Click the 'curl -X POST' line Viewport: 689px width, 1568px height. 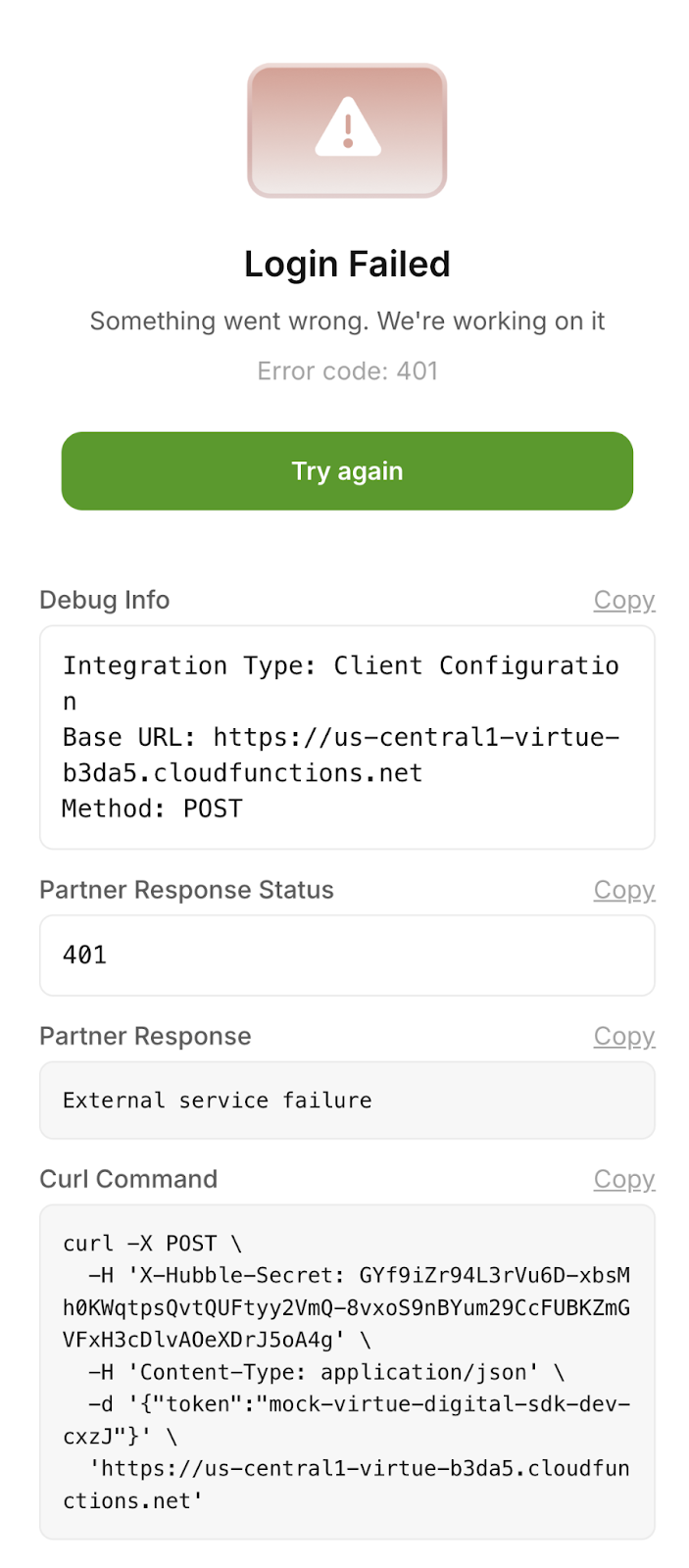pyautogui.click(x=152, y=1244)
